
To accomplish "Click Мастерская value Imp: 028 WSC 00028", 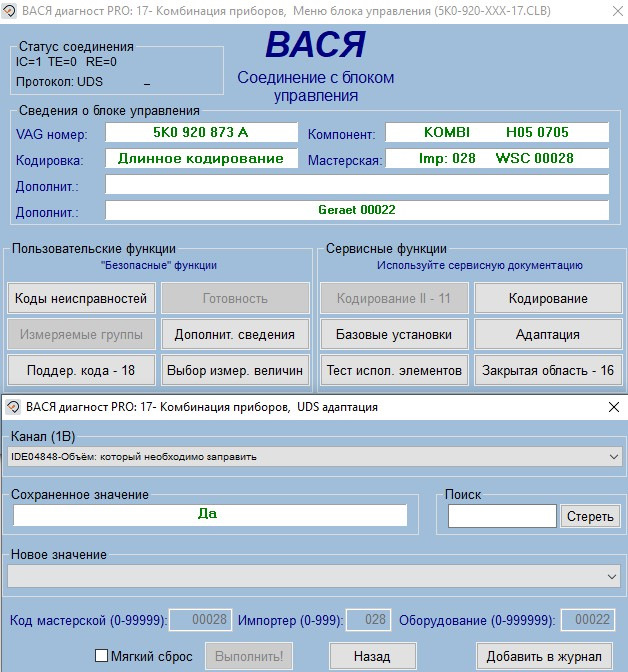I will click(x=497, y=158).
